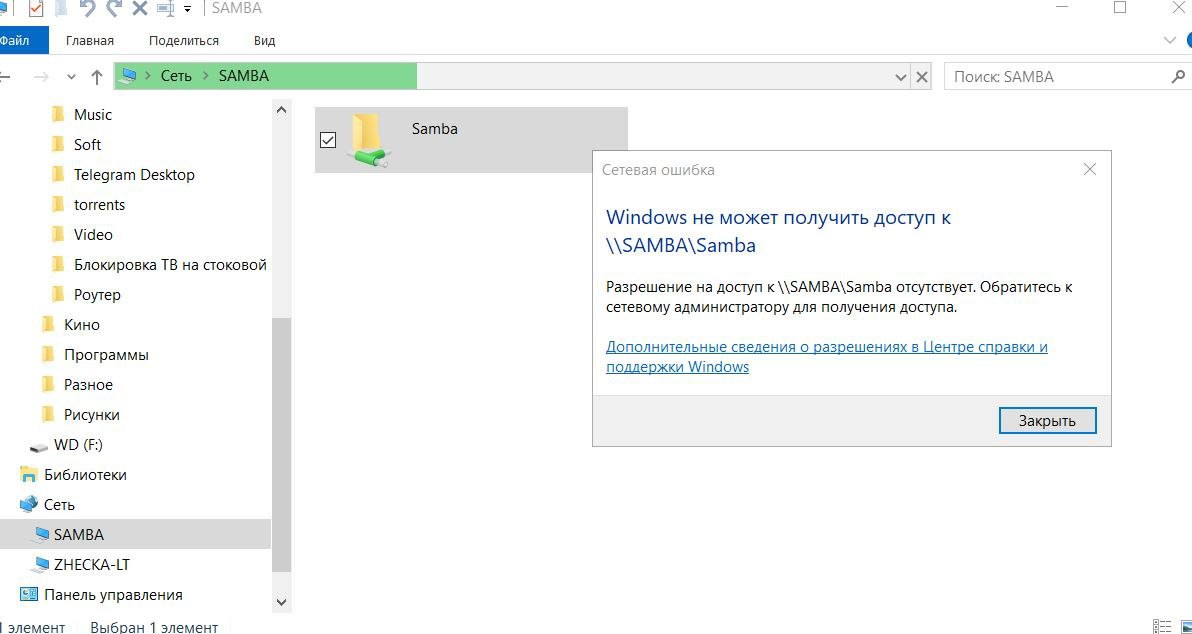1192x634 pixels.
Task: Click the maximize window button
Action: (1120, 8)
